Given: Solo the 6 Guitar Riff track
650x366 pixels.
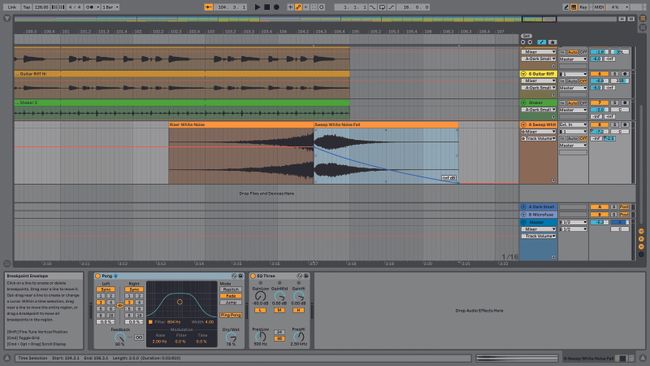Looking at the screenshot, I should coord(615,74).
